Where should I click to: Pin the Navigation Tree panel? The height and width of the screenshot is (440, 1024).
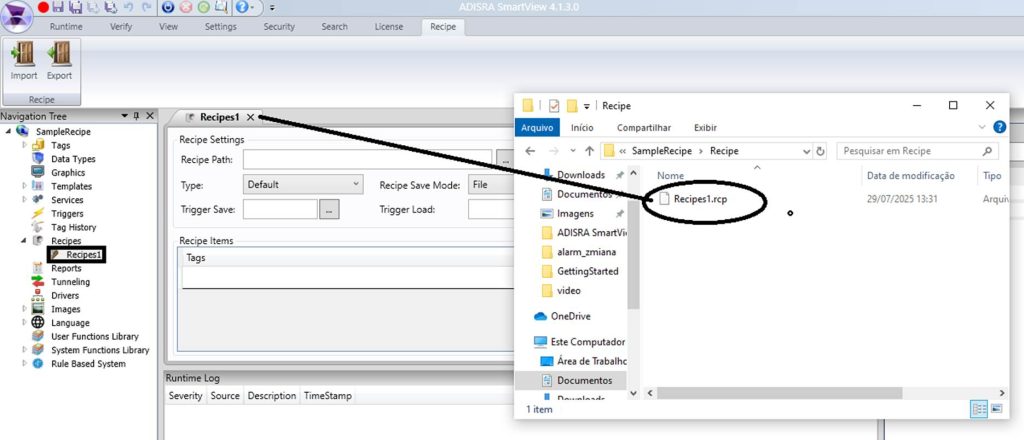137,116
